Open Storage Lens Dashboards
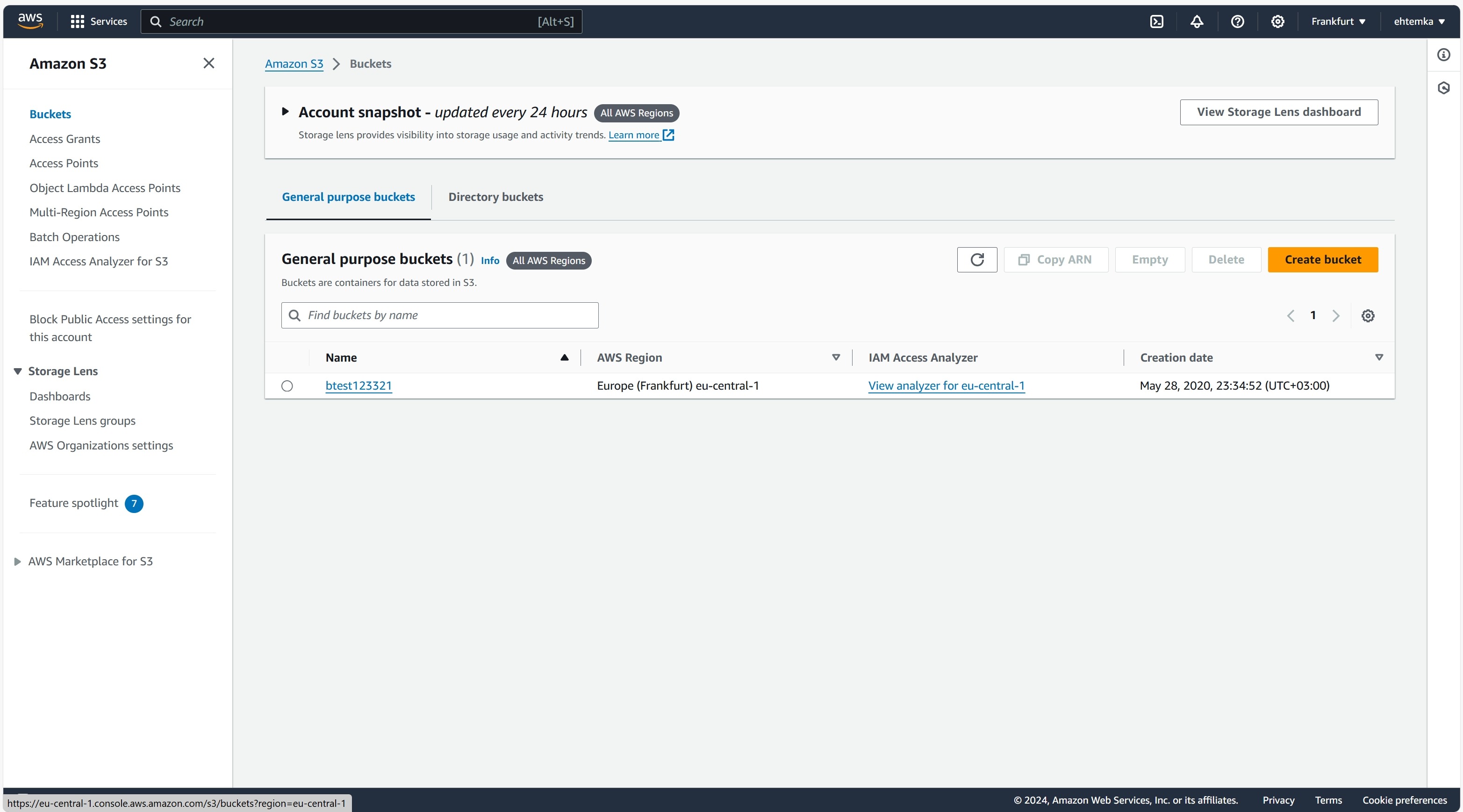Viewport: 1463px width, 812px height. (x=60, y=396)
